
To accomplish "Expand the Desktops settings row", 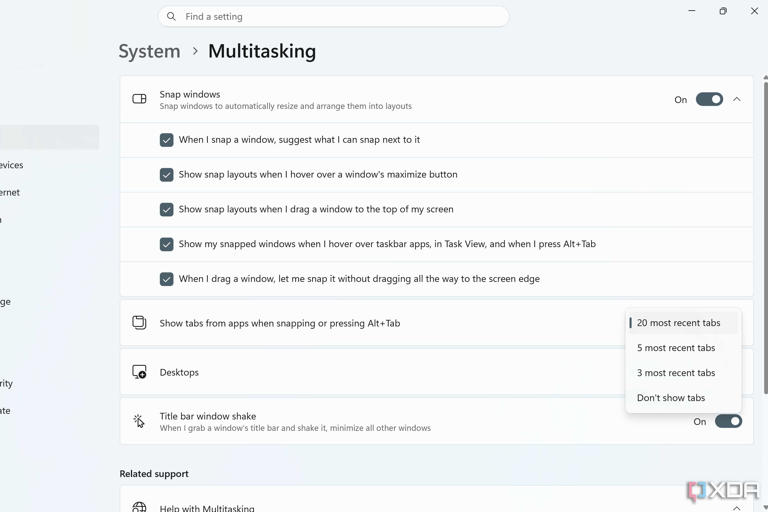I will (436, 372).
